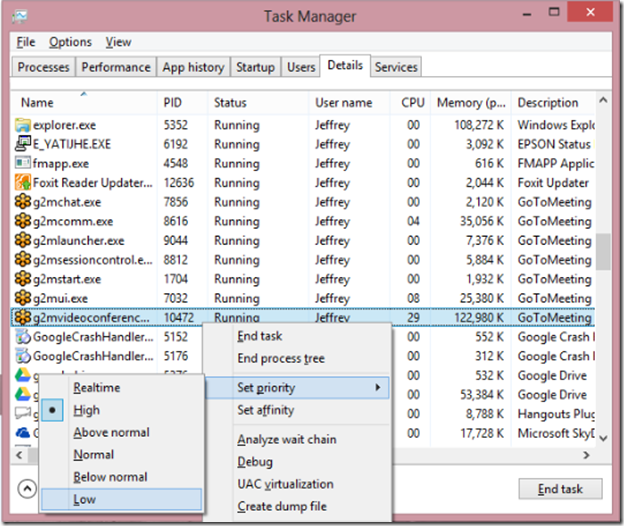Click the g2mcomm.exe flower icon
The height and width of the screenshot is (526, 624).
click(x=23, y=221)
